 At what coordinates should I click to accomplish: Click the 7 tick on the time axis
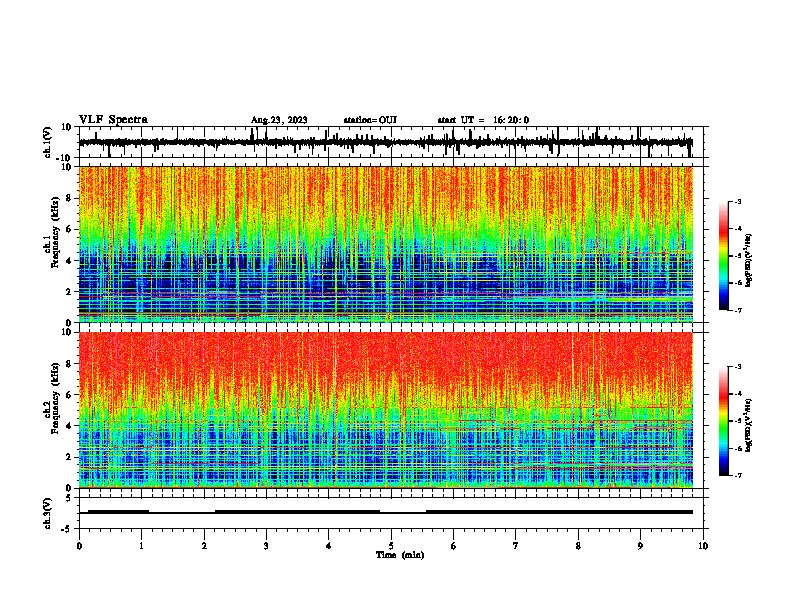point(516,546)
